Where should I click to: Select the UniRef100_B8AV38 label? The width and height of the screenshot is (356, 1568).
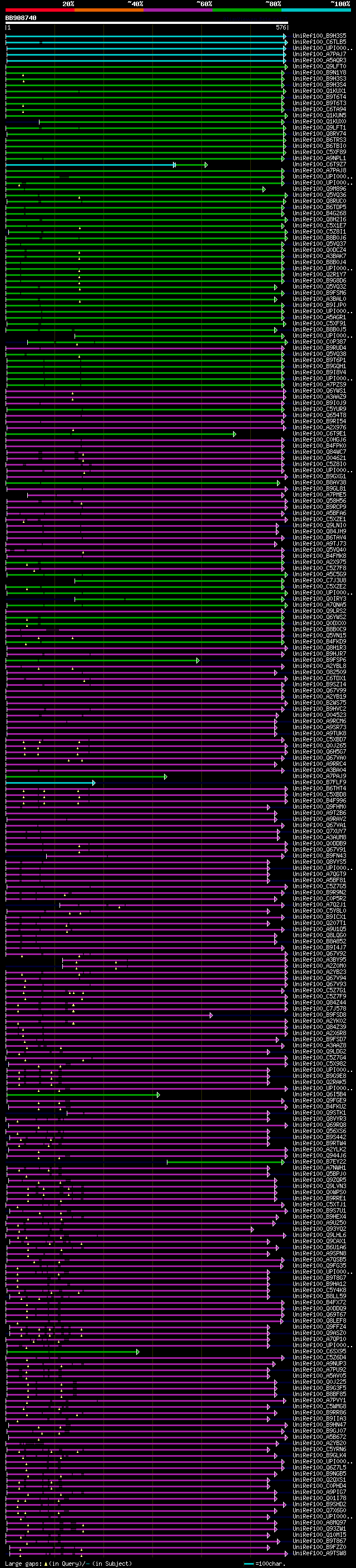point(319,482)
